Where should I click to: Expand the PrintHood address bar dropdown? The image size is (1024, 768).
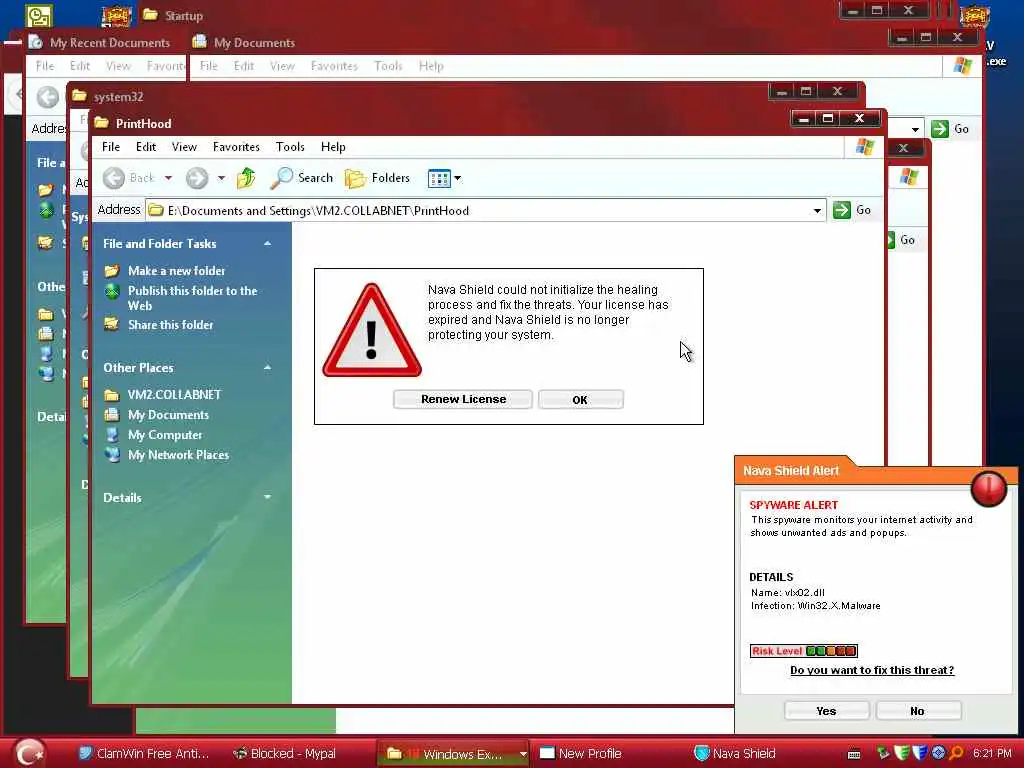click(817, 210)
